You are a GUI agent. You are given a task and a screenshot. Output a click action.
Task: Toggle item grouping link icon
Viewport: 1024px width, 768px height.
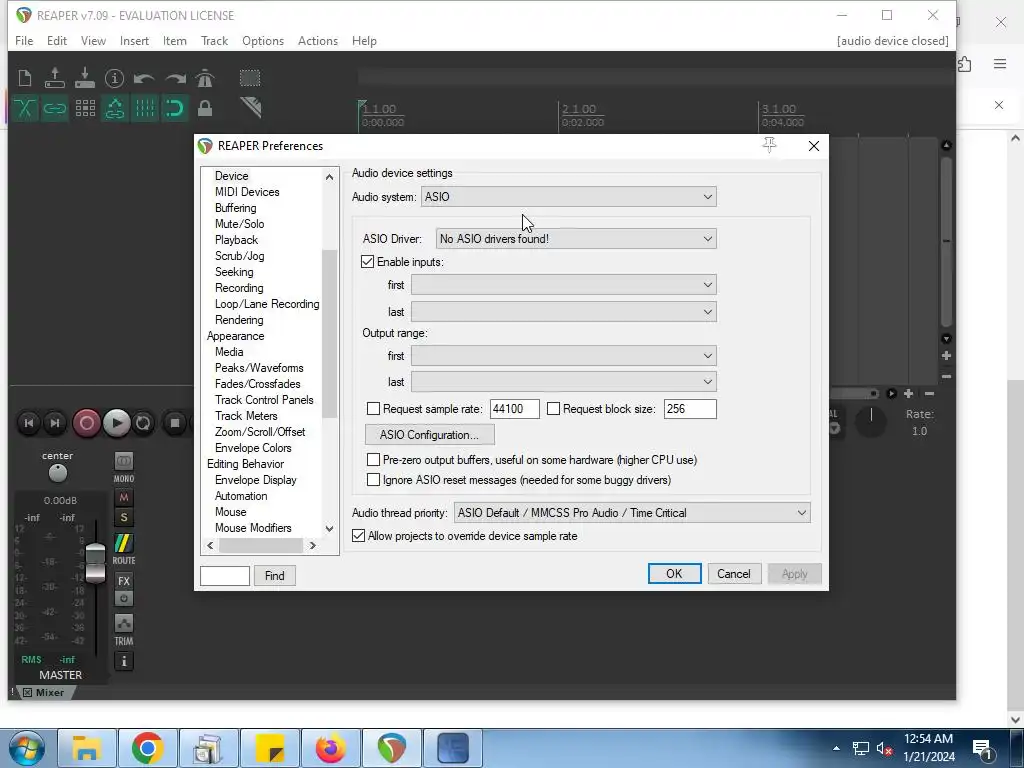[55, 108]
